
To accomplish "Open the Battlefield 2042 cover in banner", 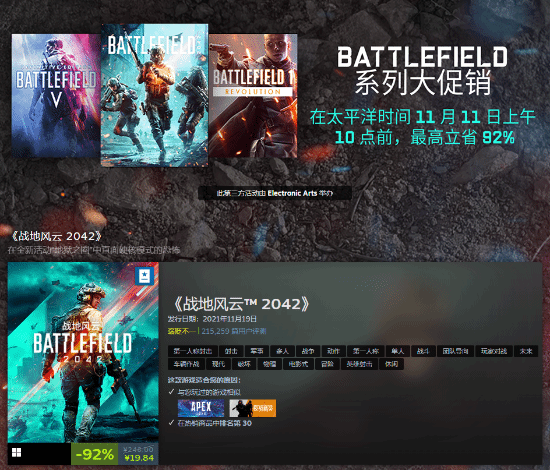I will tap(154, 95).
